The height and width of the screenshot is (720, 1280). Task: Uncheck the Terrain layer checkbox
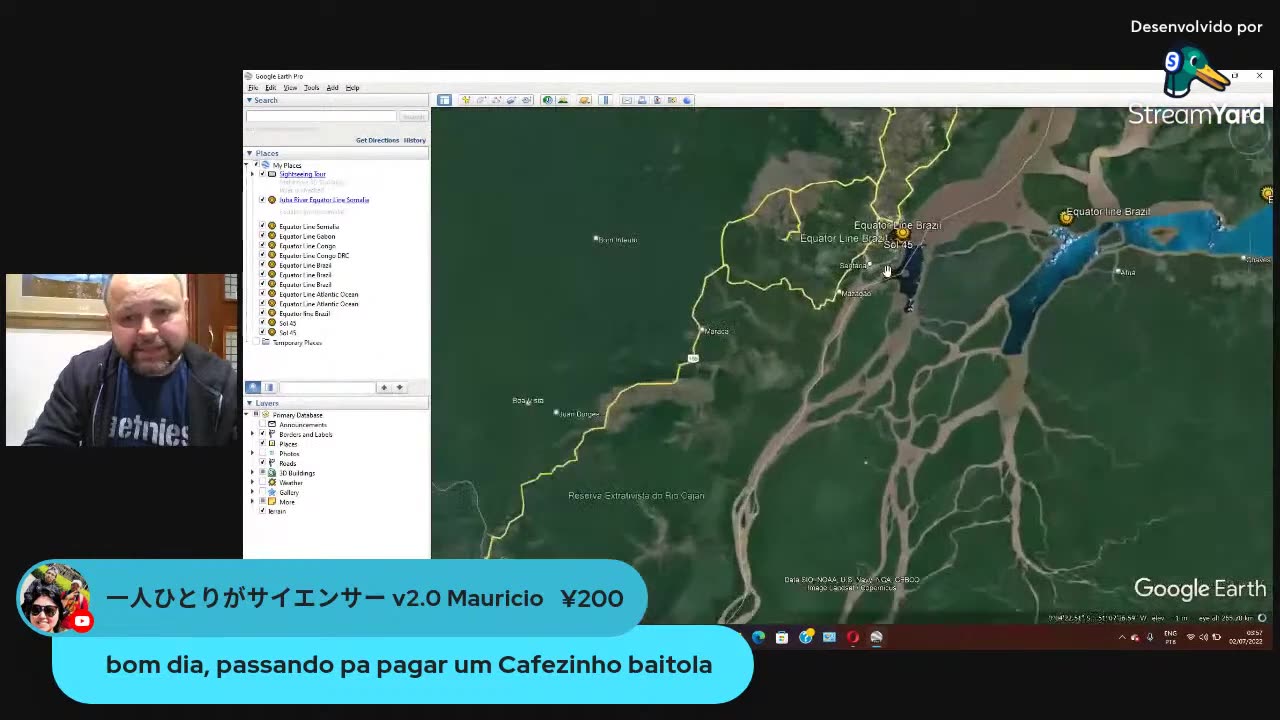(x=263, y=511)
